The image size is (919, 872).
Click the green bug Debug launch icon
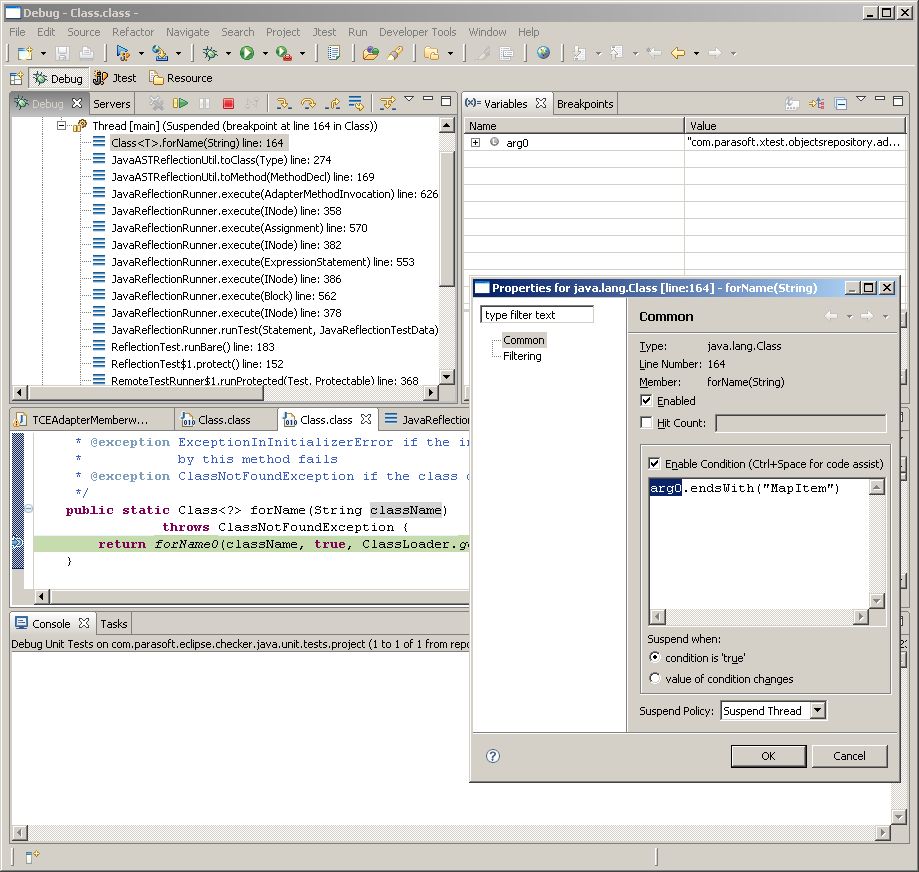pos(210,53)
